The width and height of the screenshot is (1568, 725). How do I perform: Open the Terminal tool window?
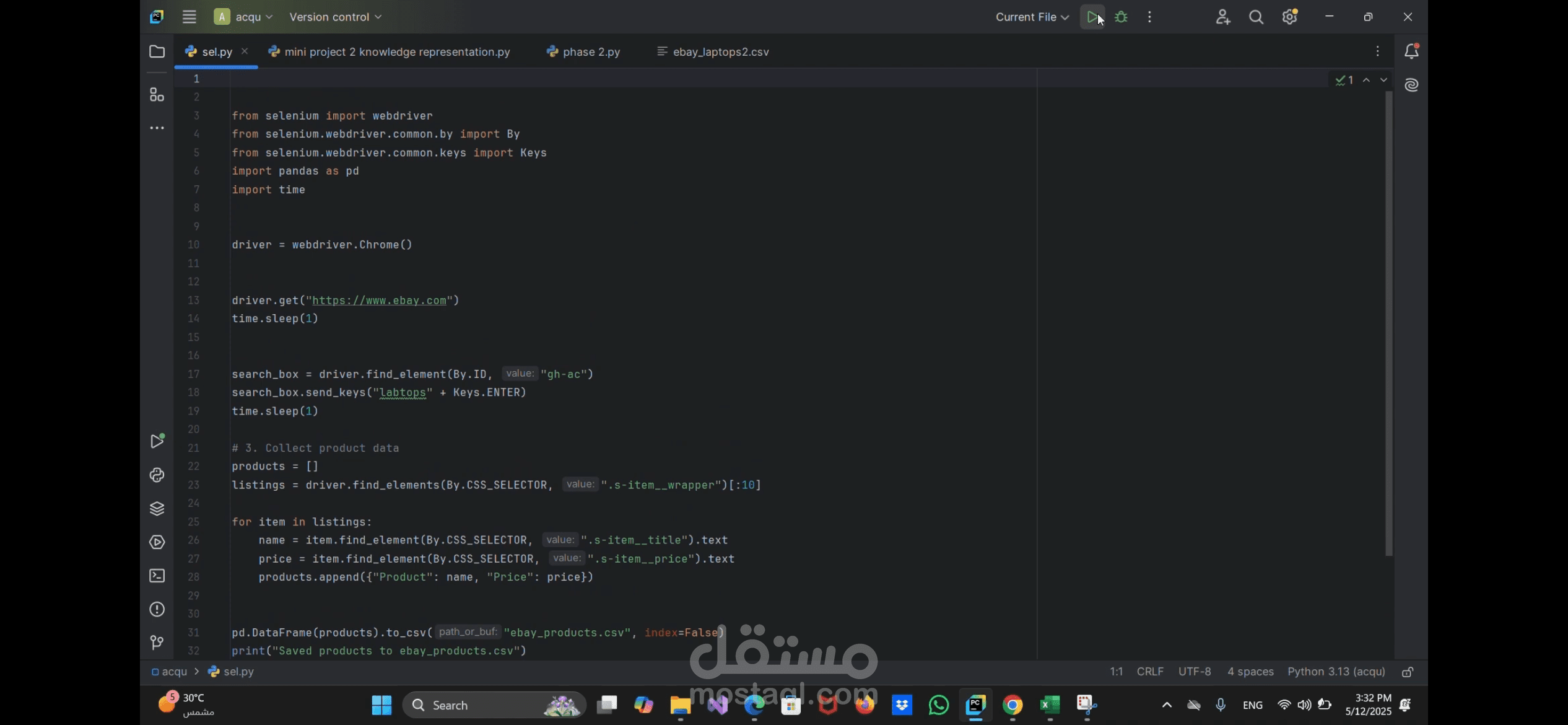point(157,576)
